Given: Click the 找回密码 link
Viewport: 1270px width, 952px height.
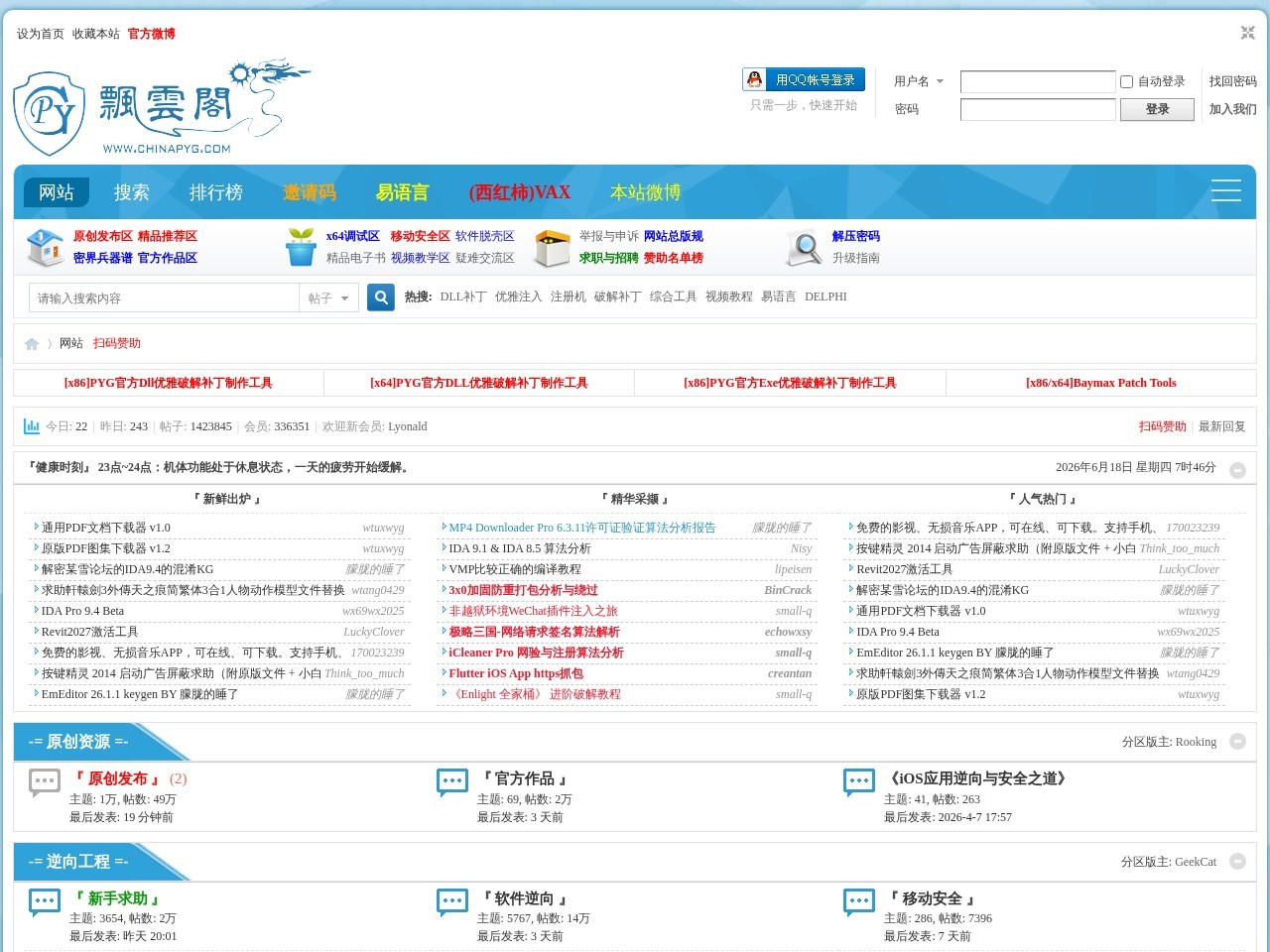Looking at the screenshot, I should tap(1233, 81).
